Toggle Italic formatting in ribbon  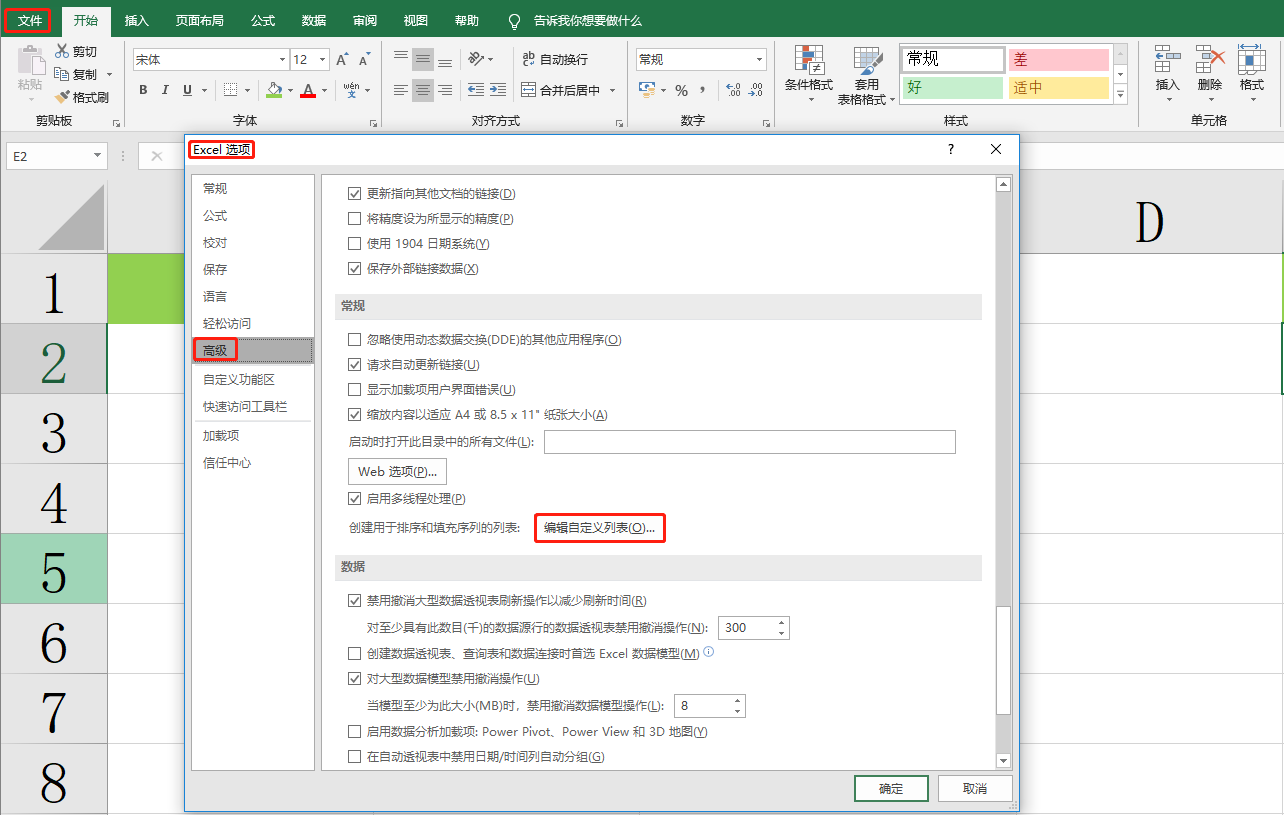pyautogui.click(x=166, y=91)
